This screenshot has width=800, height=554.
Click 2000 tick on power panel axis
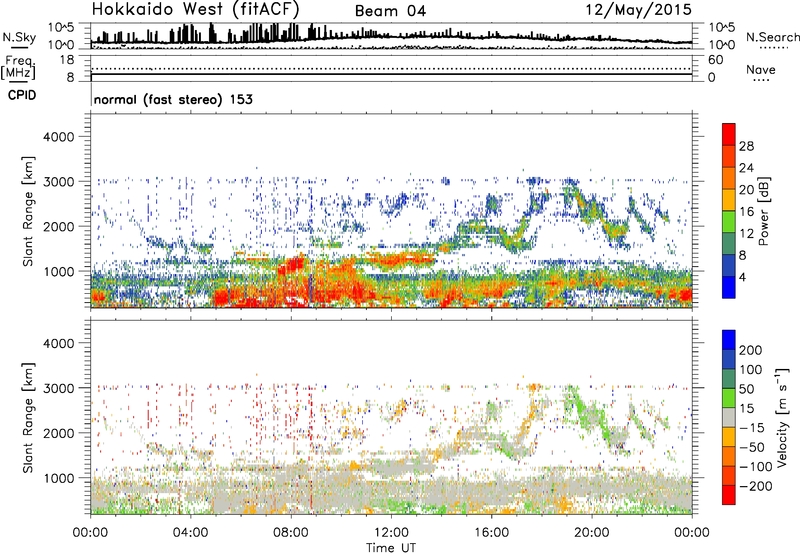(59, 226)
